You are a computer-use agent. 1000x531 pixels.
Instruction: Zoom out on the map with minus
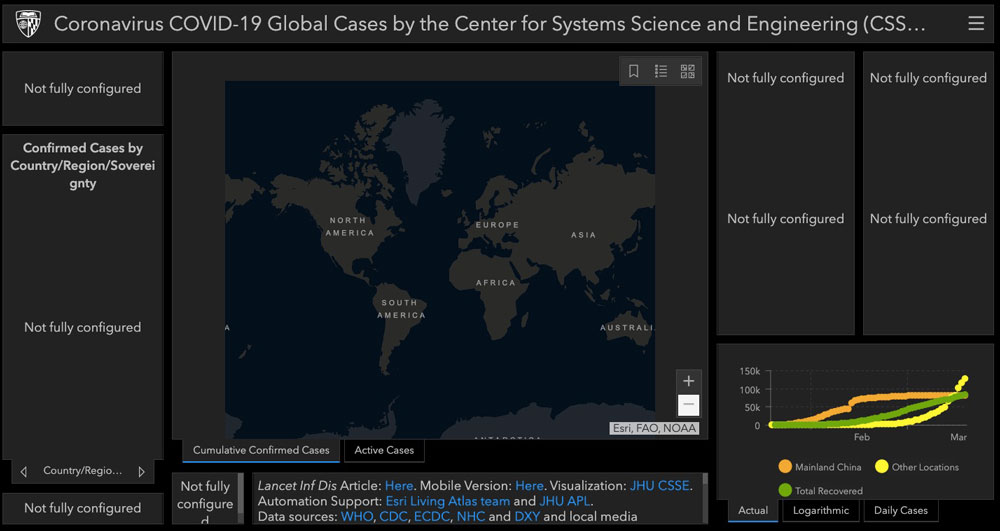pos(688,405)
